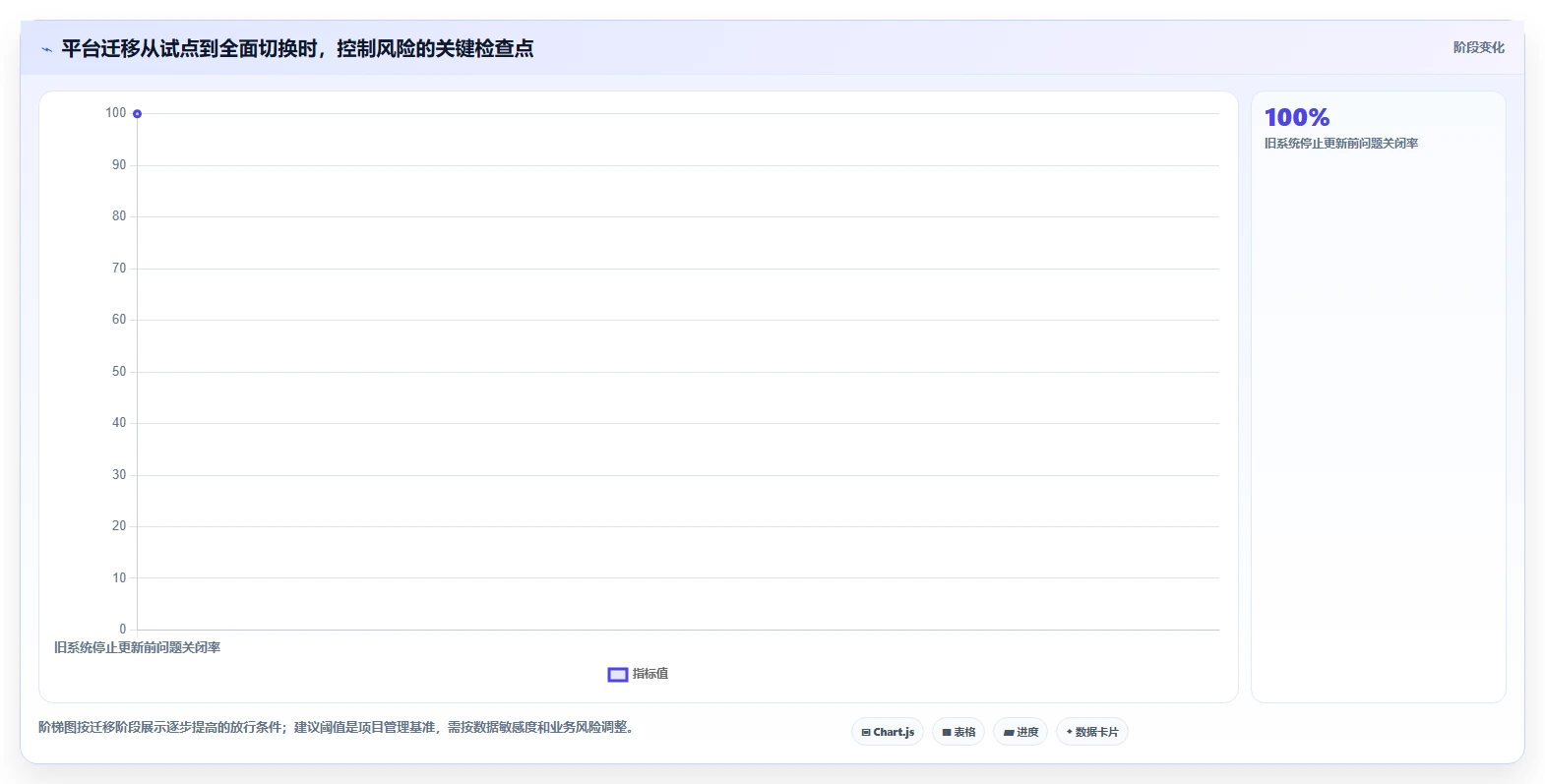
Task: Click the page title about 平台迁移 checkpoints
Action: click(297, 48)
